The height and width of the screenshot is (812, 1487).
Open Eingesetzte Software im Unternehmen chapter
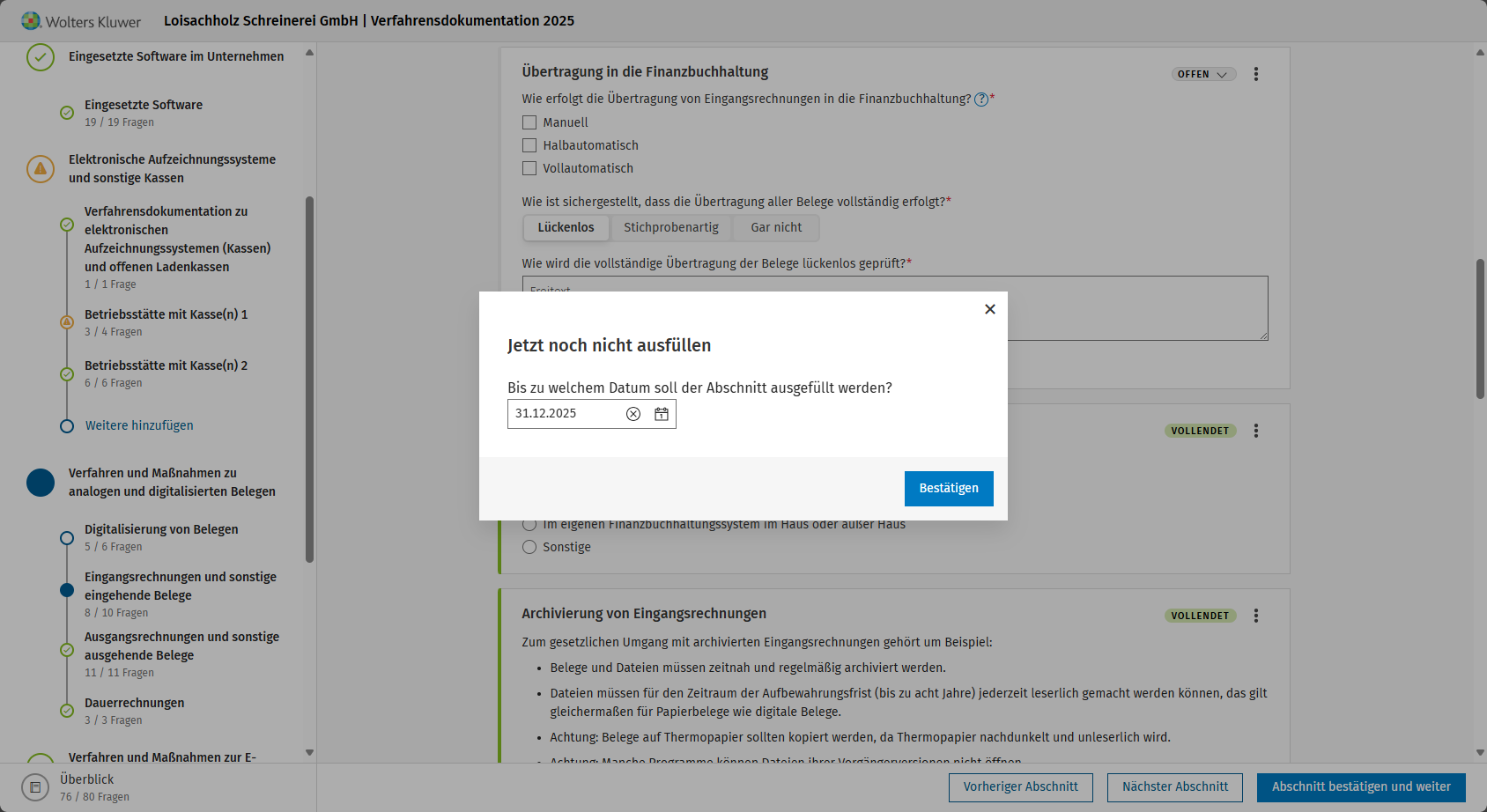tap(176, 56)
